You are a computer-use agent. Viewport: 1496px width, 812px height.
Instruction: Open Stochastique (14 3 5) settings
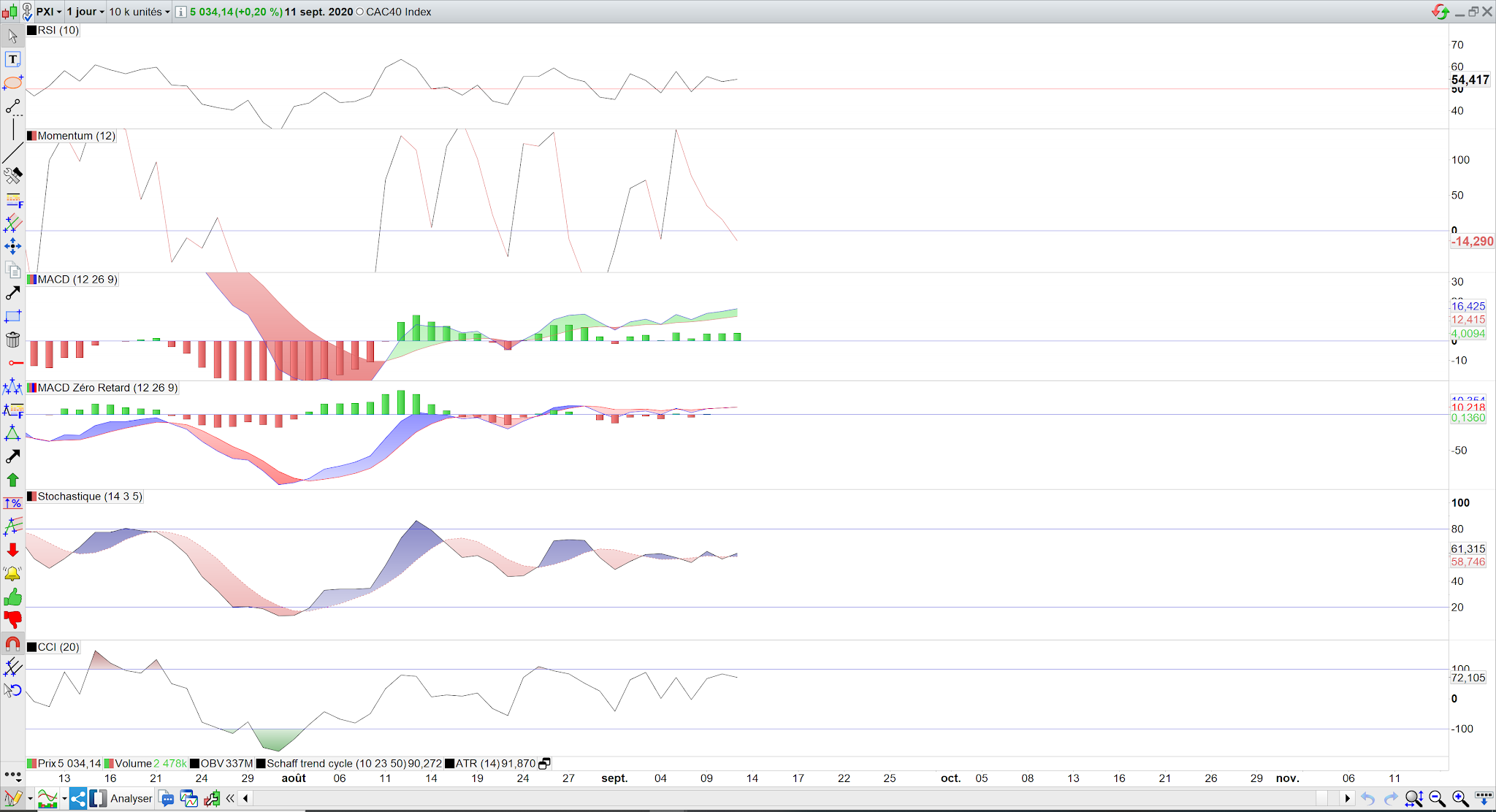click(85, 497)
